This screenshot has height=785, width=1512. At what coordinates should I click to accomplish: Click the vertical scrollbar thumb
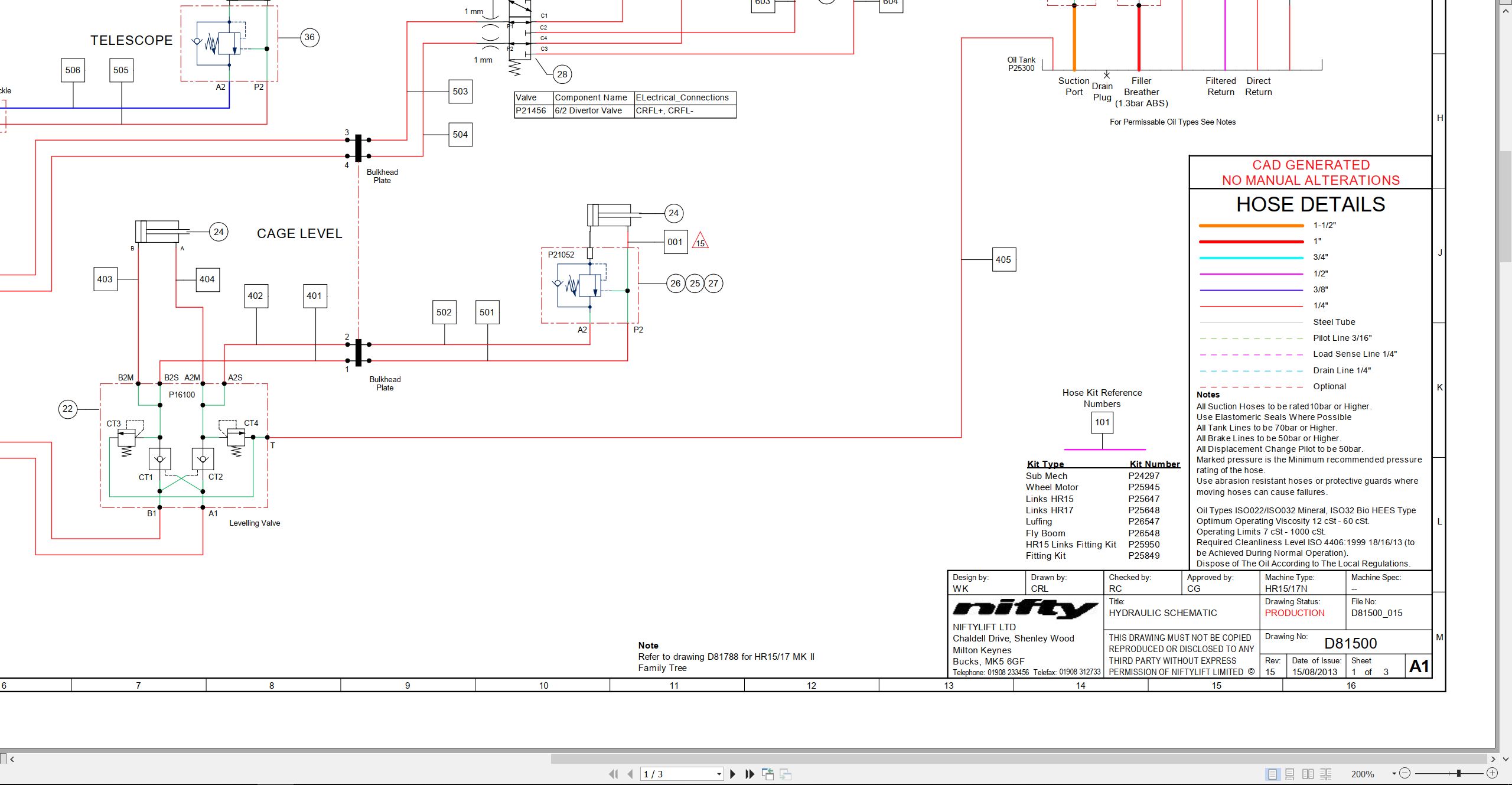1506,207
